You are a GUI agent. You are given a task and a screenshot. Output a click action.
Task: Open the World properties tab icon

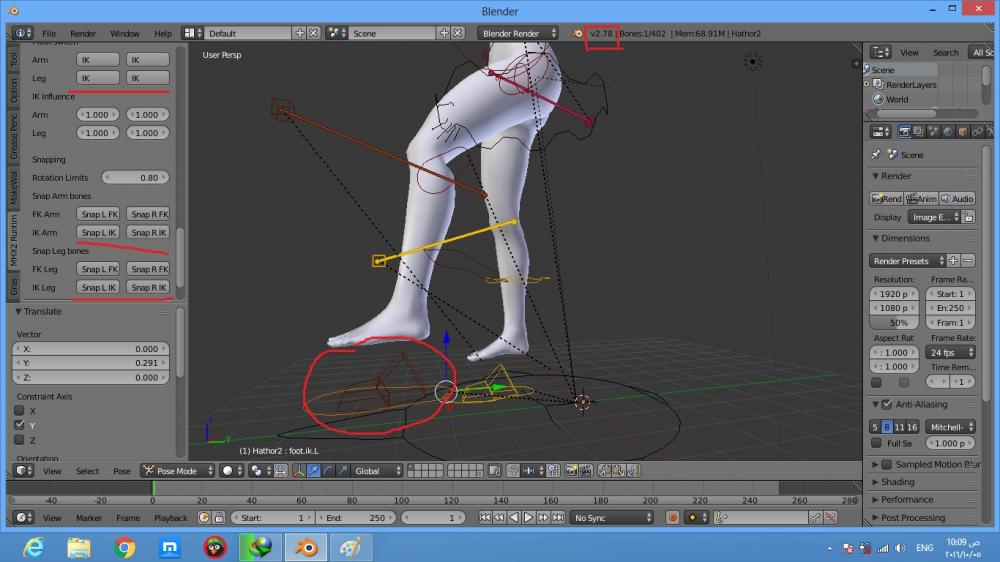[948, 131]
